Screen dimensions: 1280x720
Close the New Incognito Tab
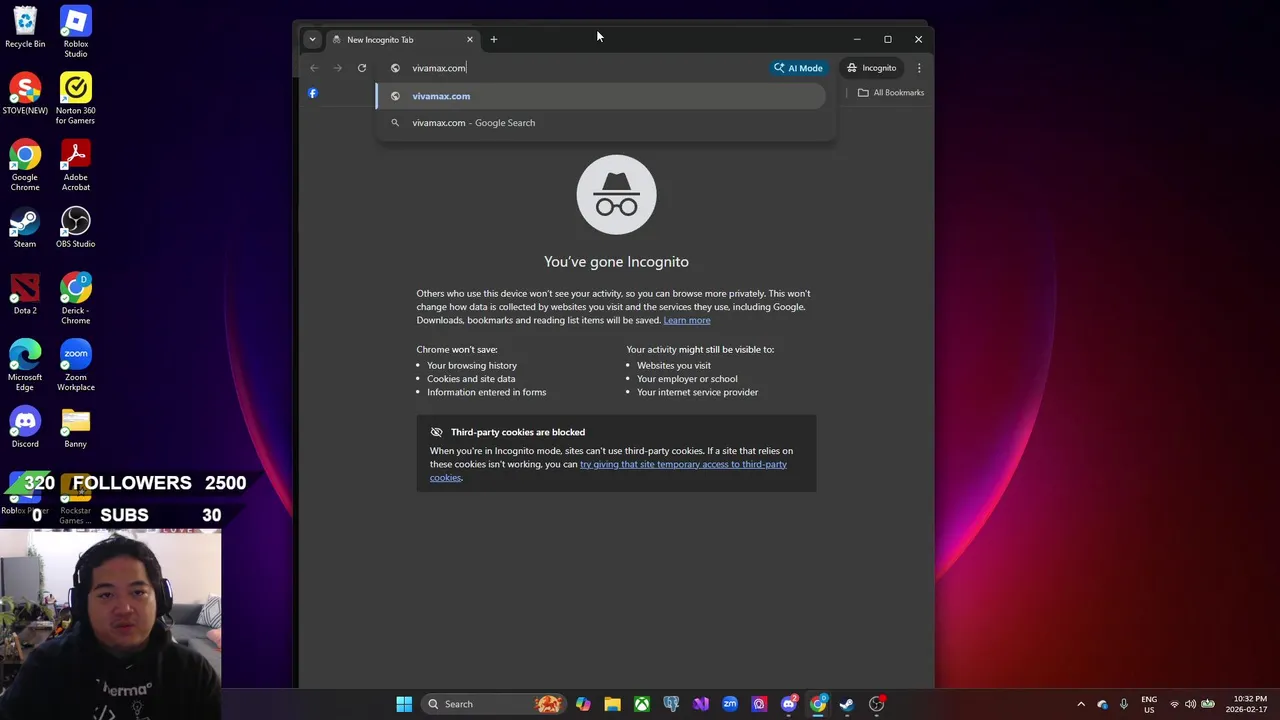click(469, 40)
